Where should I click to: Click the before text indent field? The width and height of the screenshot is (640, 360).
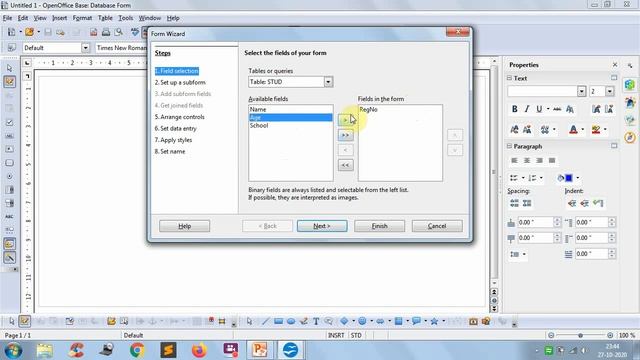[591, 222]
